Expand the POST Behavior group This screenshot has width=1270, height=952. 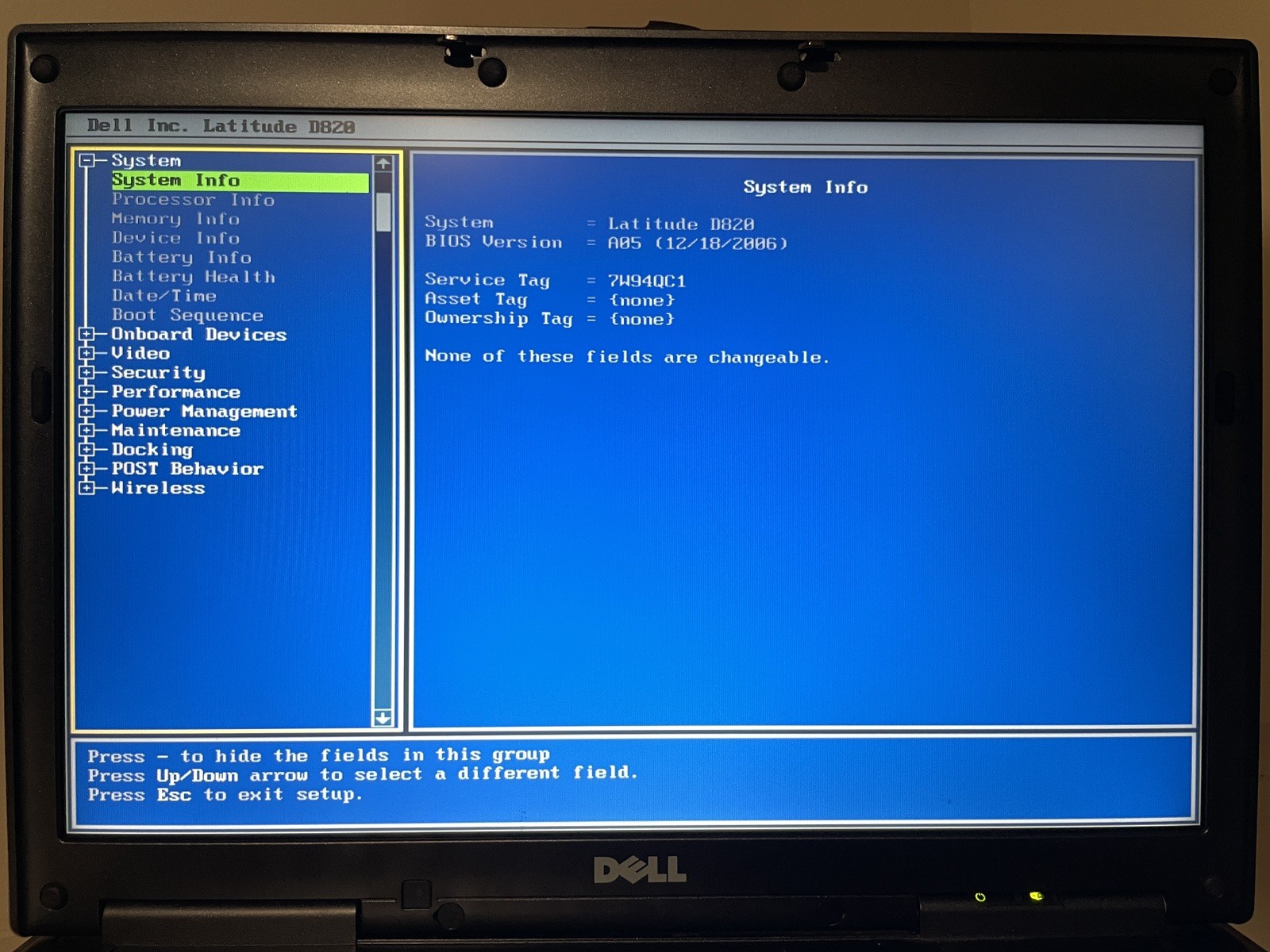87,469
